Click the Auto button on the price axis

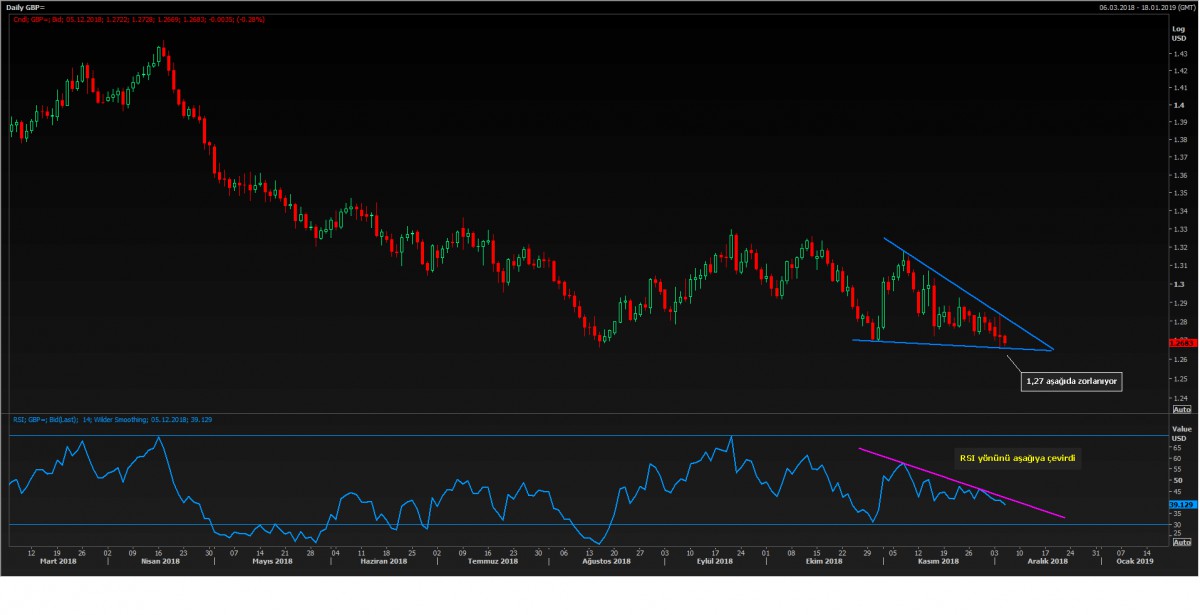pyautogui.click(x=1181, y=409)
